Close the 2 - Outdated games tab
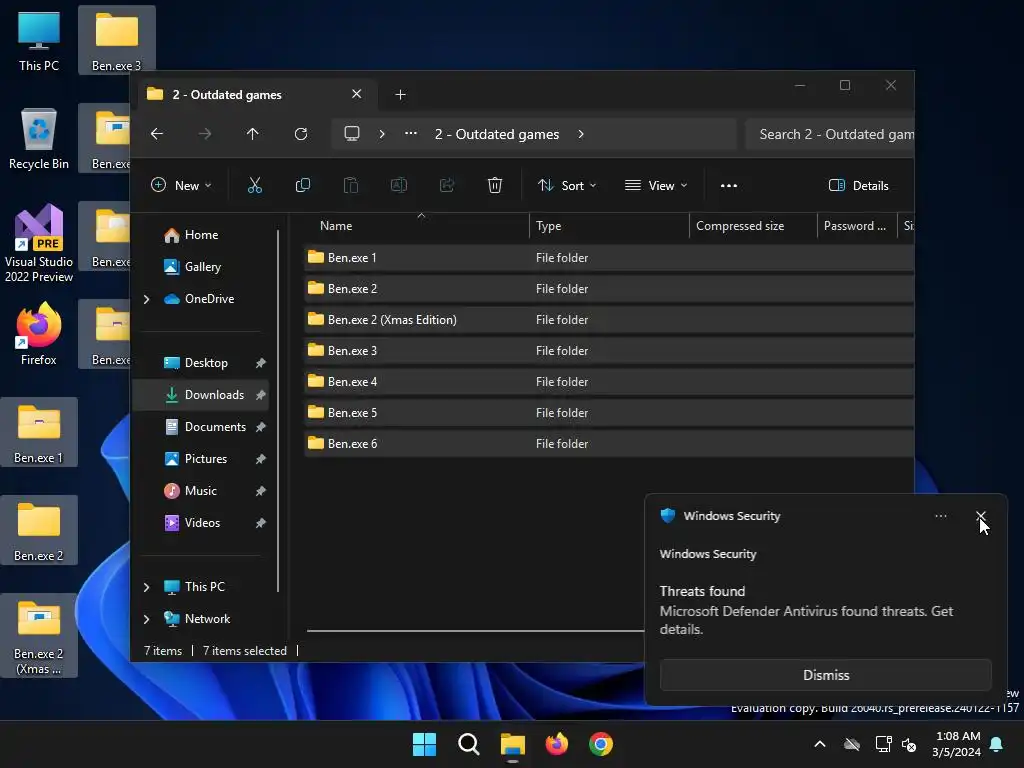 coord(357,94)
